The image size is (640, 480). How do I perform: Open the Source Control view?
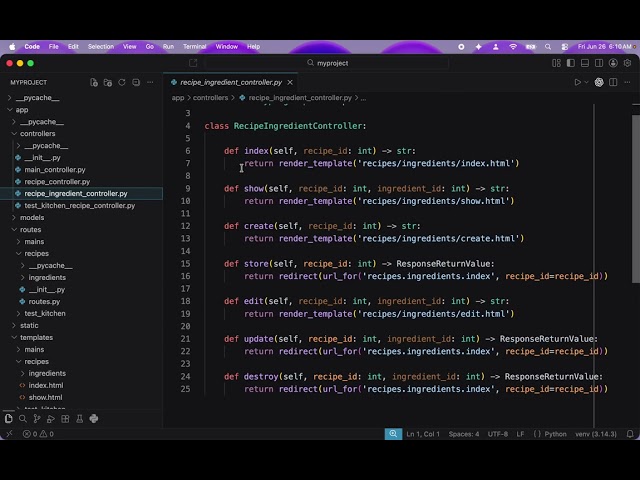[x=37, y=419]
